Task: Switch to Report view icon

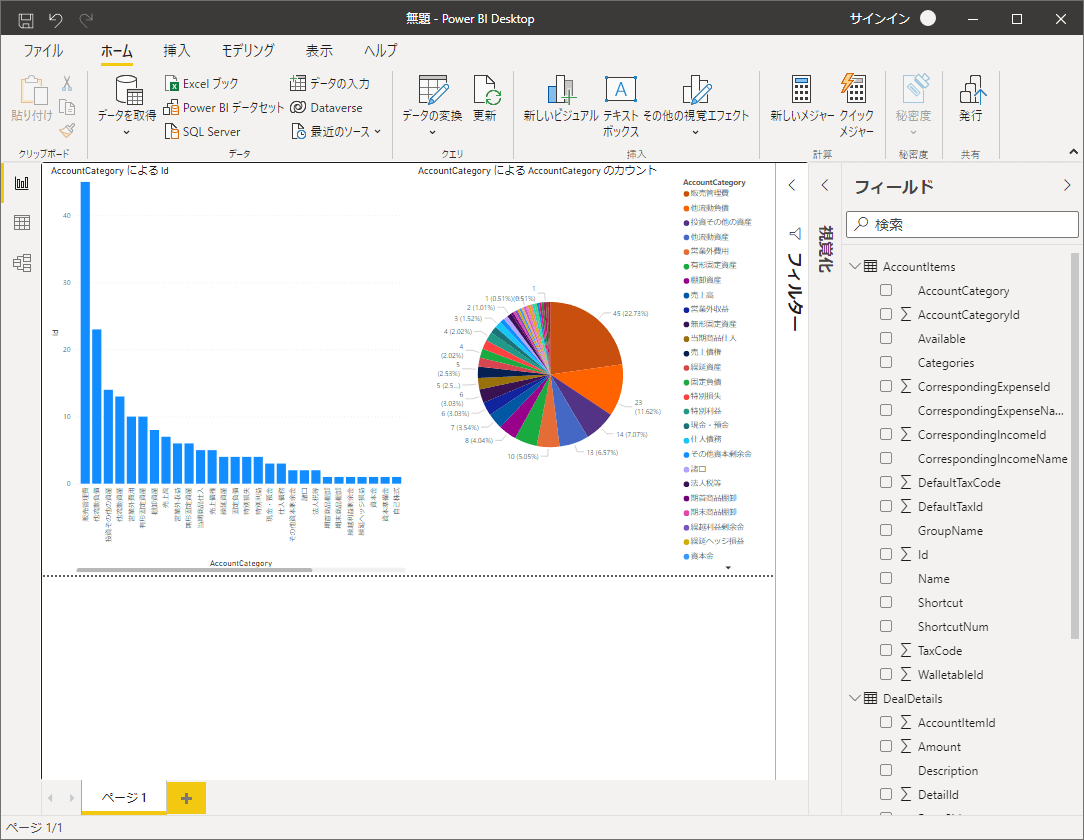Action: point(22,183)
